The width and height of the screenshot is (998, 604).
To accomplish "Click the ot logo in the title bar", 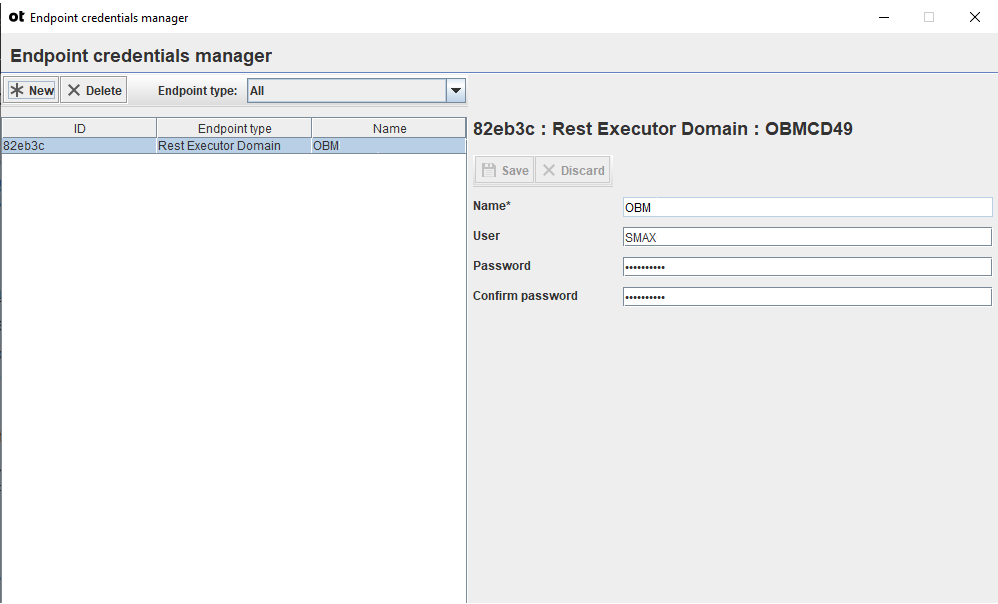I will (x=16, y=17).
